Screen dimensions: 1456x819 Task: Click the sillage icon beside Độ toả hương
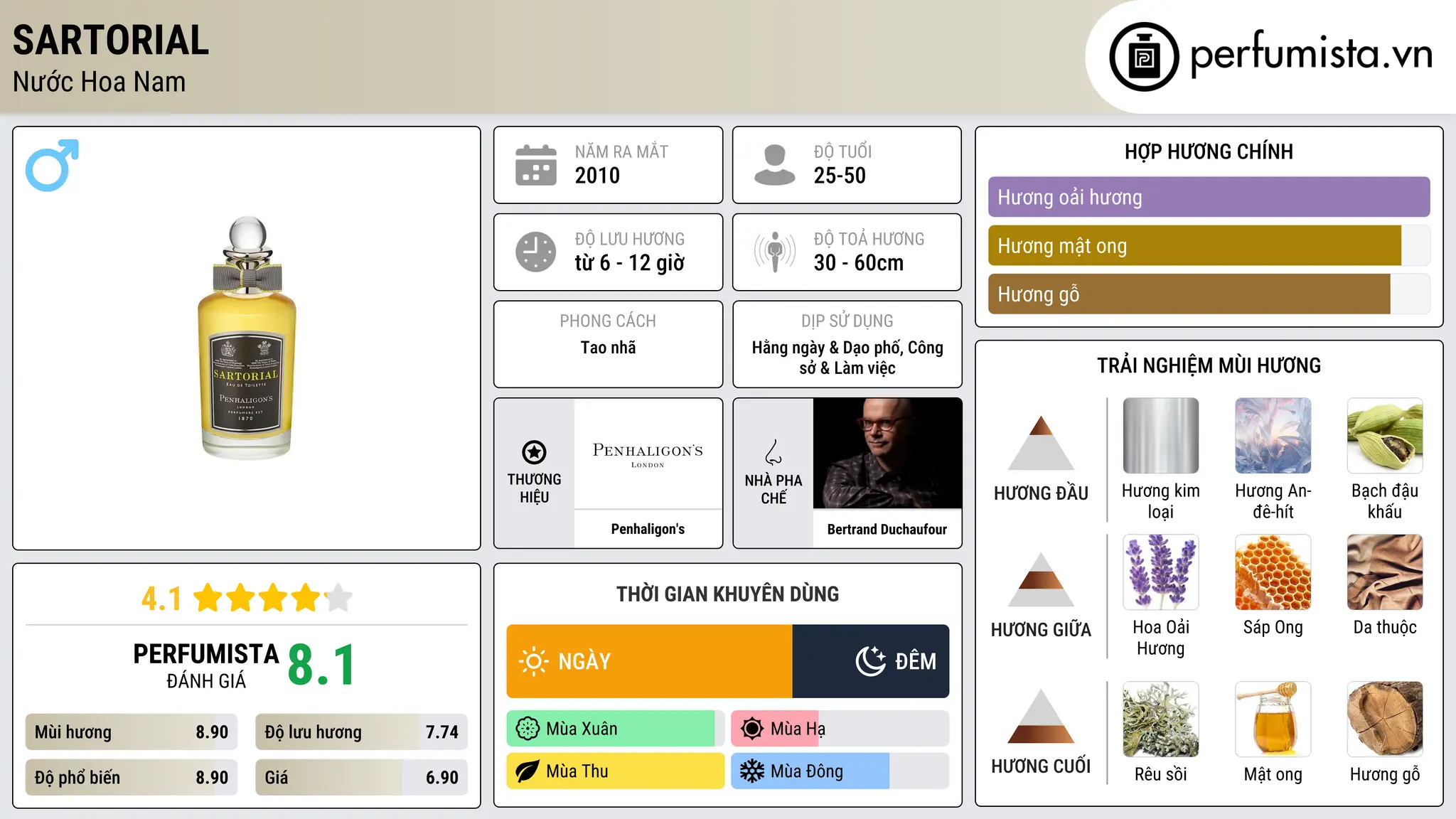(774, 252)
